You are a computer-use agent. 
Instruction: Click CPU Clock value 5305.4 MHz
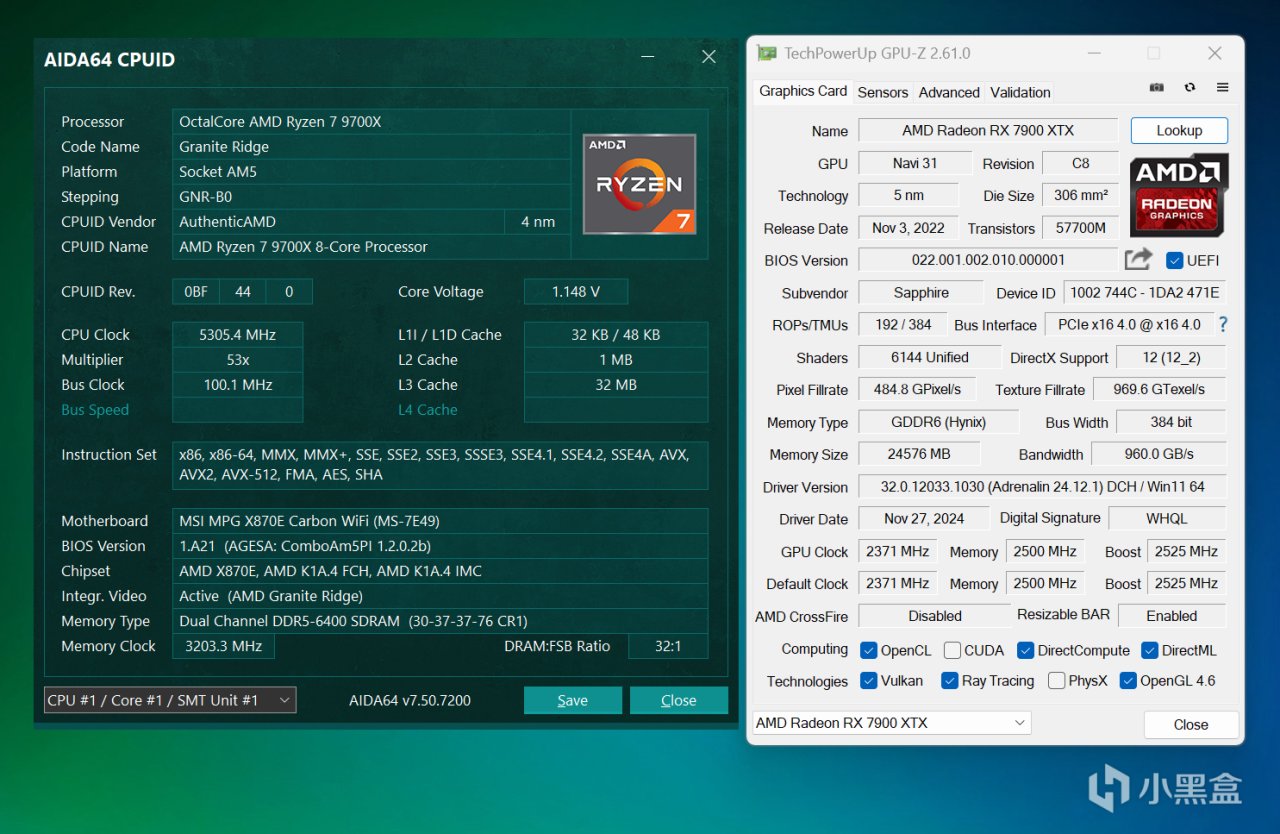tap(237, 335)
